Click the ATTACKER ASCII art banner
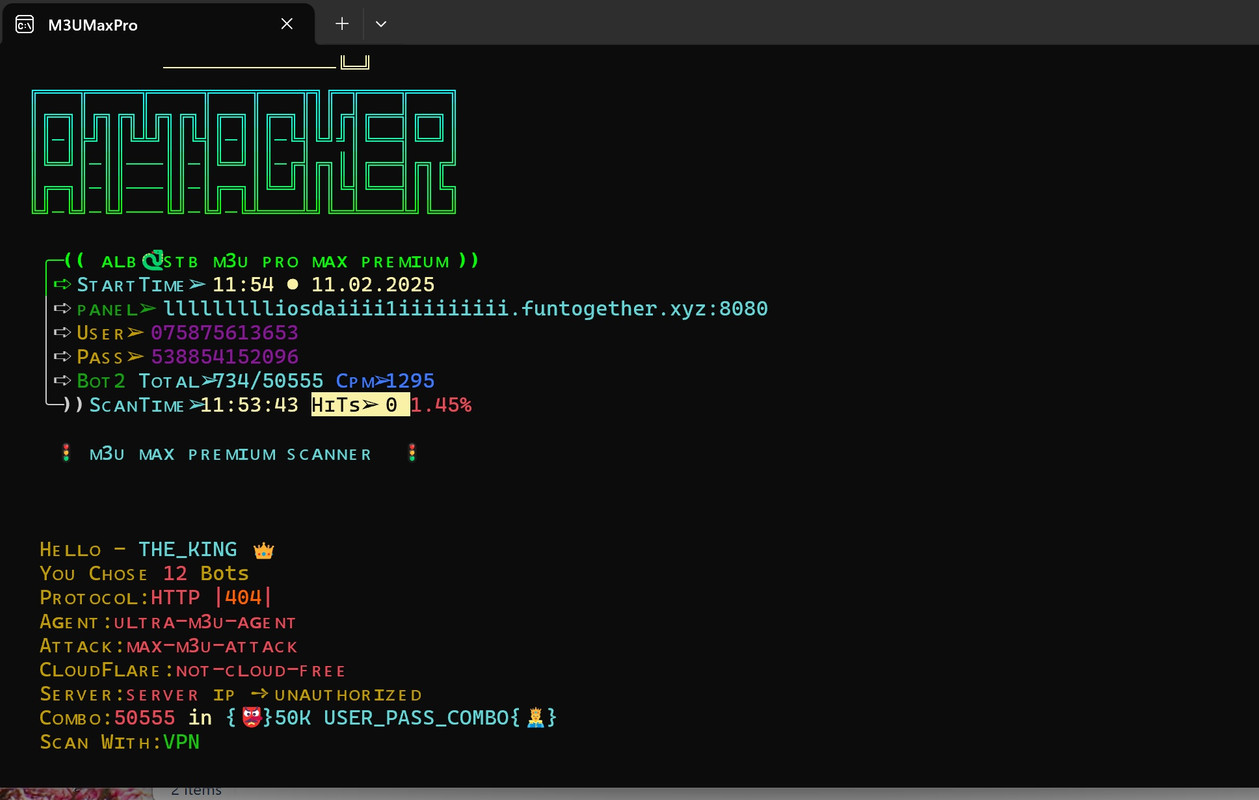1259x800 pixels. [x=244, y=152]
